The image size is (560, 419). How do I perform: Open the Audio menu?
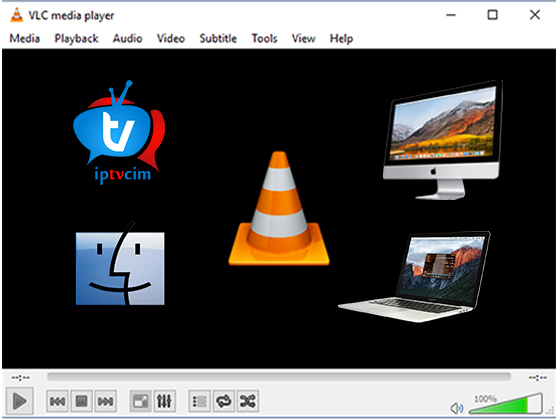point(128,38)
